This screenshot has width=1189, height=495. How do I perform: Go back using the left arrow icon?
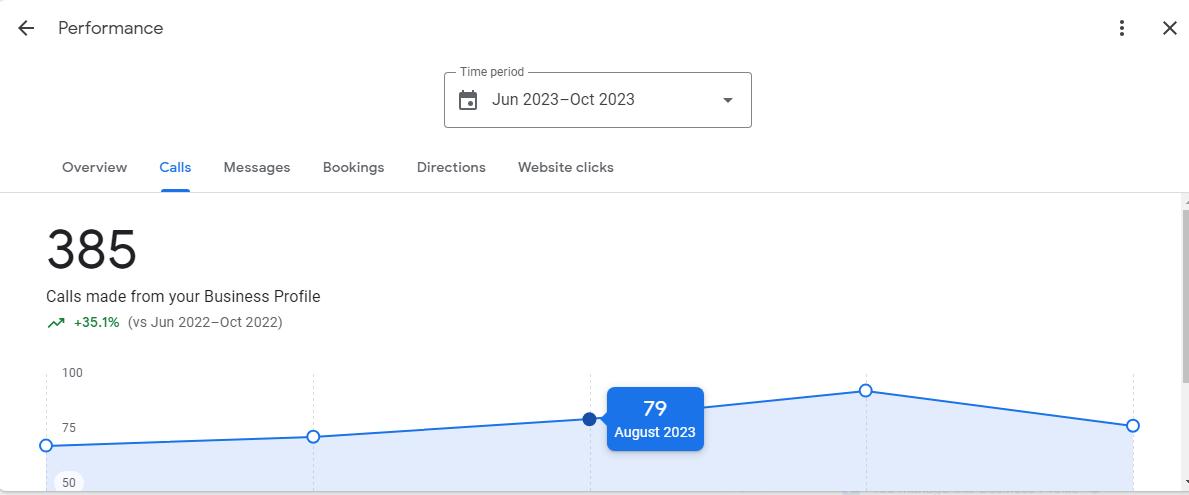click(x=27, y=29)
